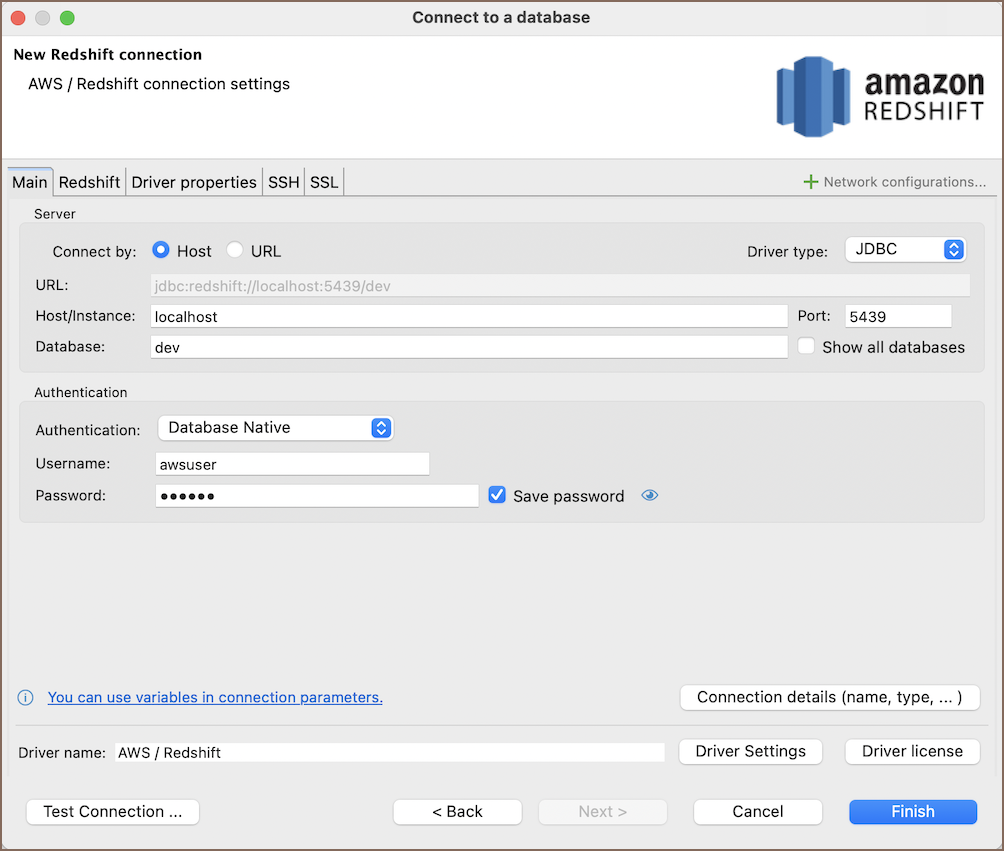The image size is (1004, 851).
Task: Click the Amazon Redshift logo
Action: coord(880,97)
